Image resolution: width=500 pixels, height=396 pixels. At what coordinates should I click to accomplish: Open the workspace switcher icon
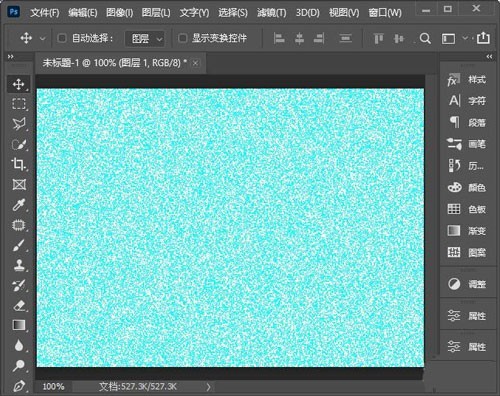(x=448, y=39)
